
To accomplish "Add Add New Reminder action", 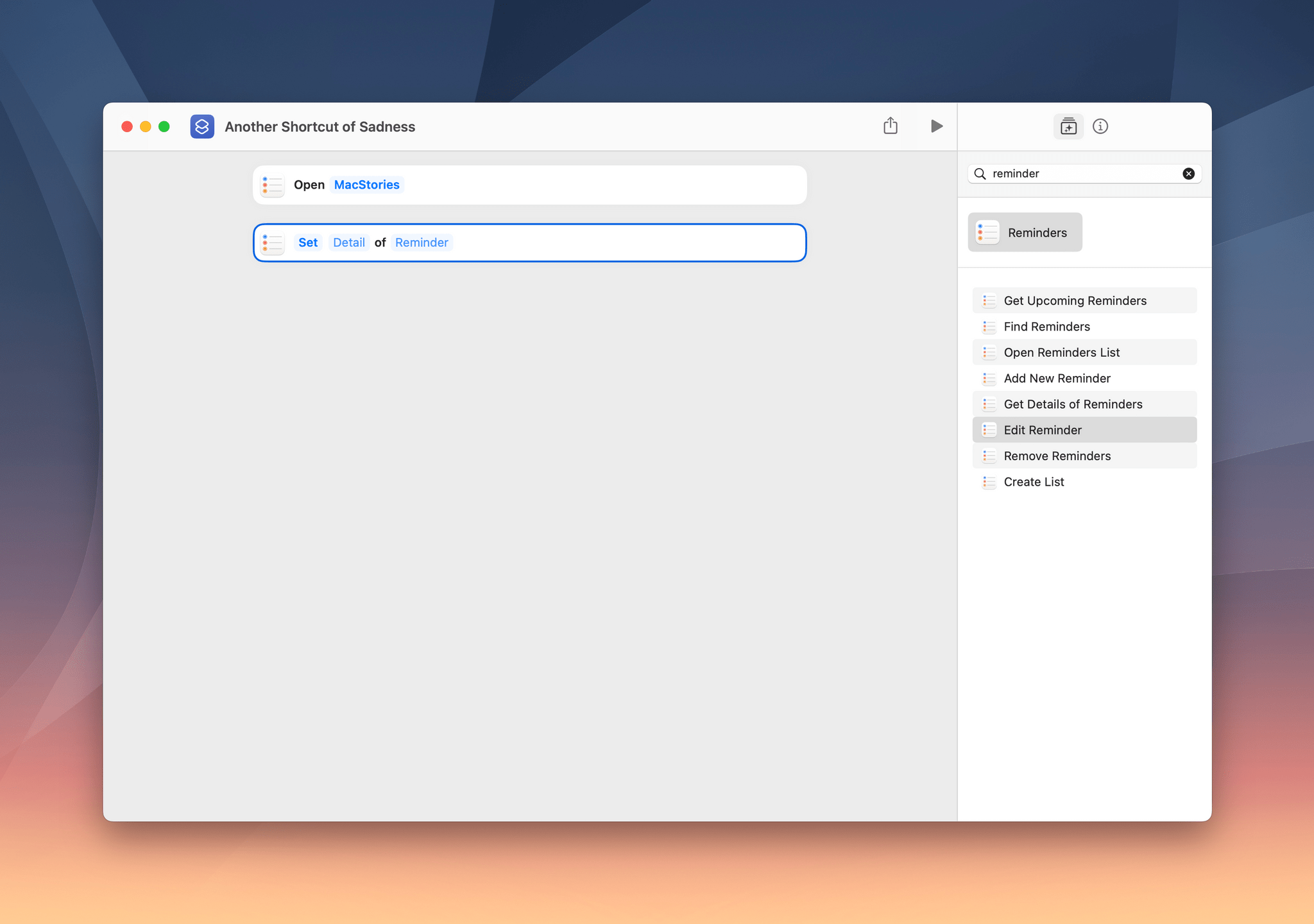I will pos(1084,378).
